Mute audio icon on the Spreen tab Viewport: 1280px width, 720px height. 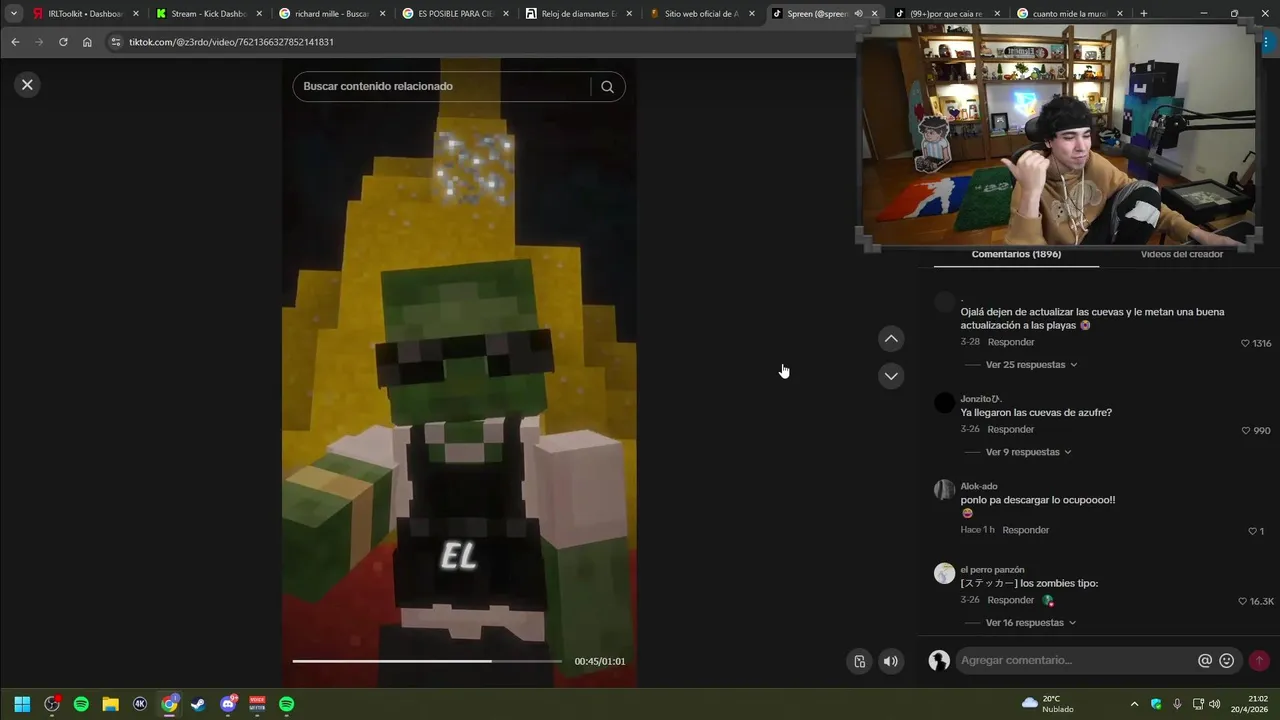(858, 14)
